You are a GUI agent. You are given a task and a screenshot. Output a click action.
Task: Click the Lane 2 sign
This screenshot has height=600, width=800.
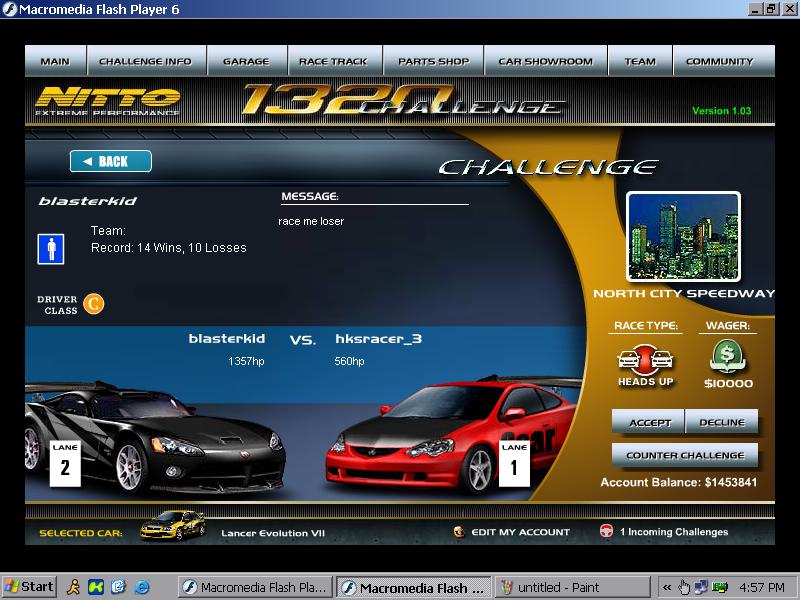[x=65, y=463]
